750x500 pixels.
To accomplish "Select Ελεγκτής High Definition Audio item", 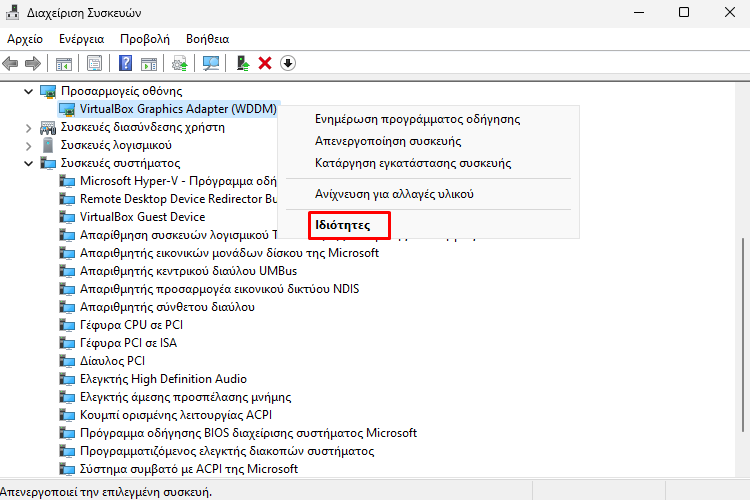I will tap(163, 379).
